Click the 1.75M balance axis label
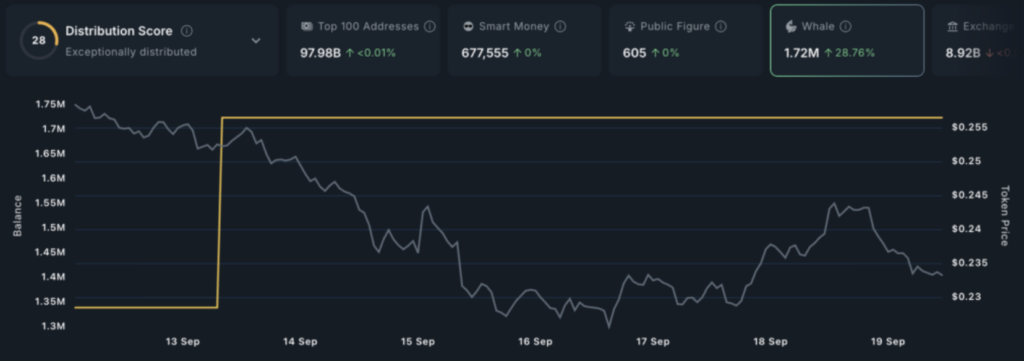The width and height of the screenshot is (1024, 361). tap(50, 104)
